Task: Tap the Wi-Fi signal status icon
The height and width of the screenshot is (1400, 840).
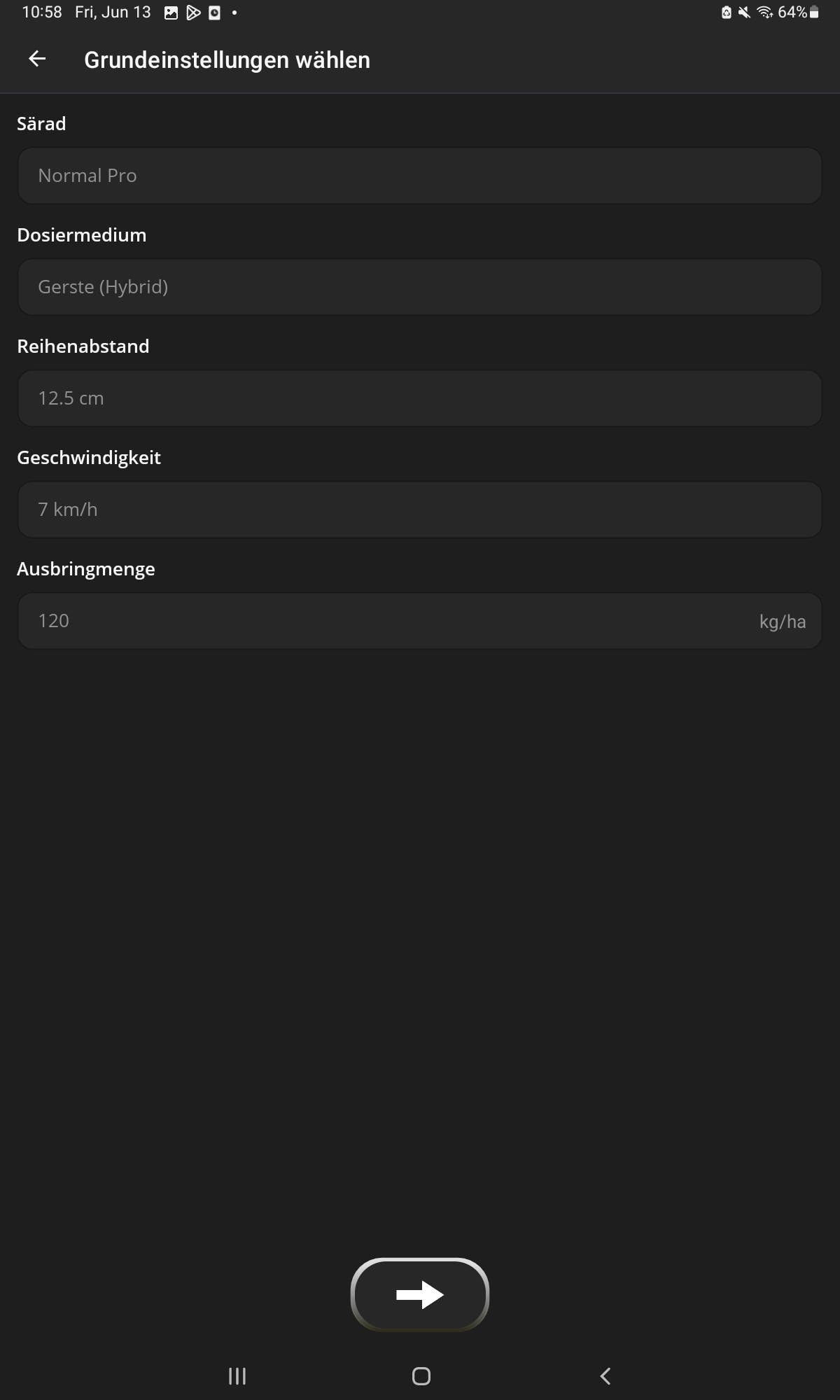Action: pos(764,13)
